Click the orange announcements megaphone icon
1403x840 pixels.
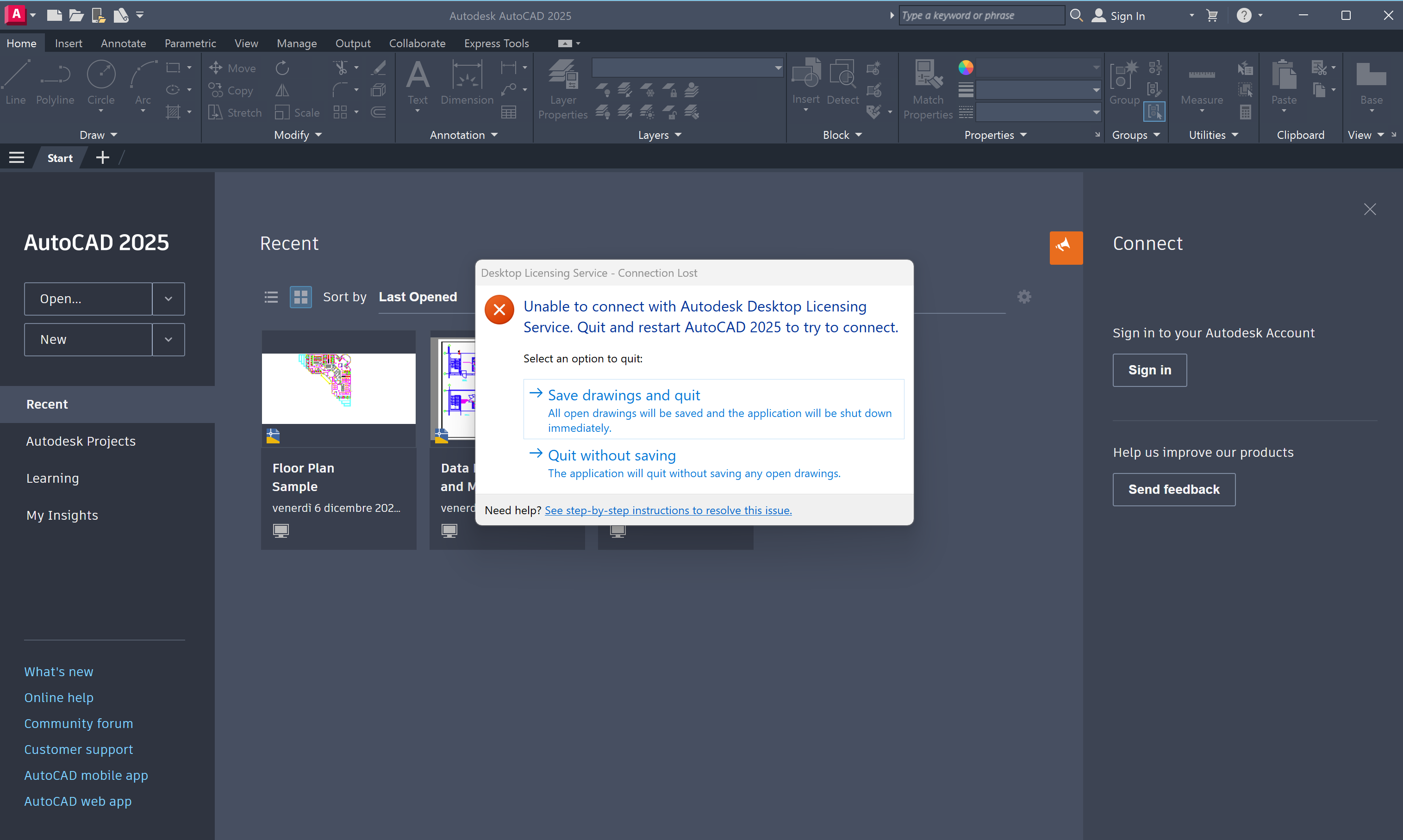point(1066,248)
